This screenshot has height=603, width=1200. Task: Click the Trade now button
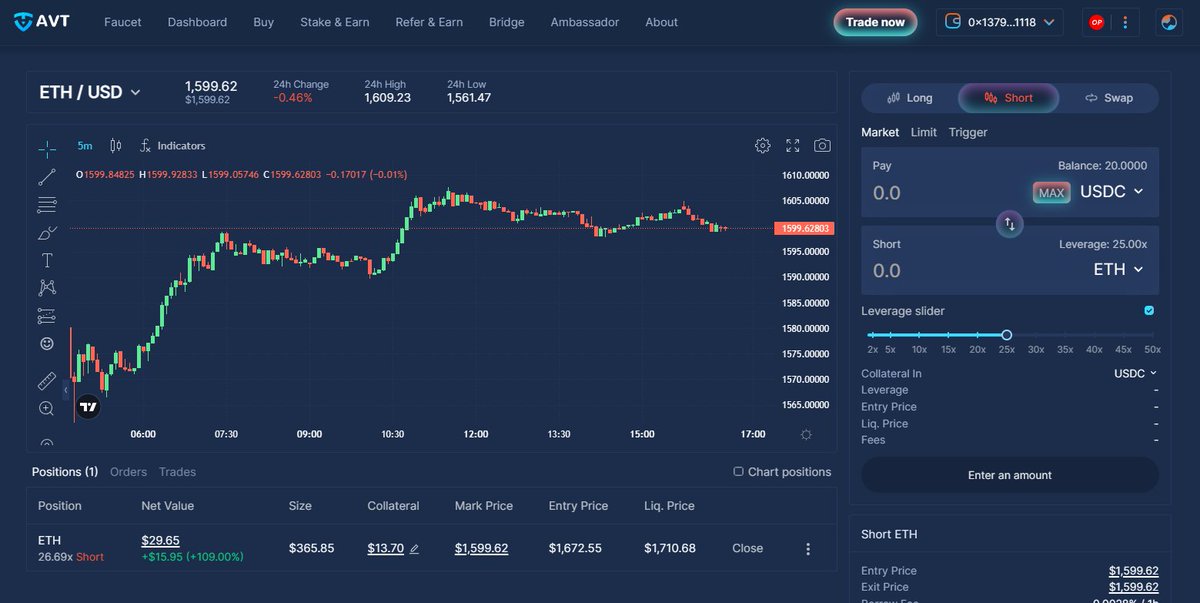point(875,22)
